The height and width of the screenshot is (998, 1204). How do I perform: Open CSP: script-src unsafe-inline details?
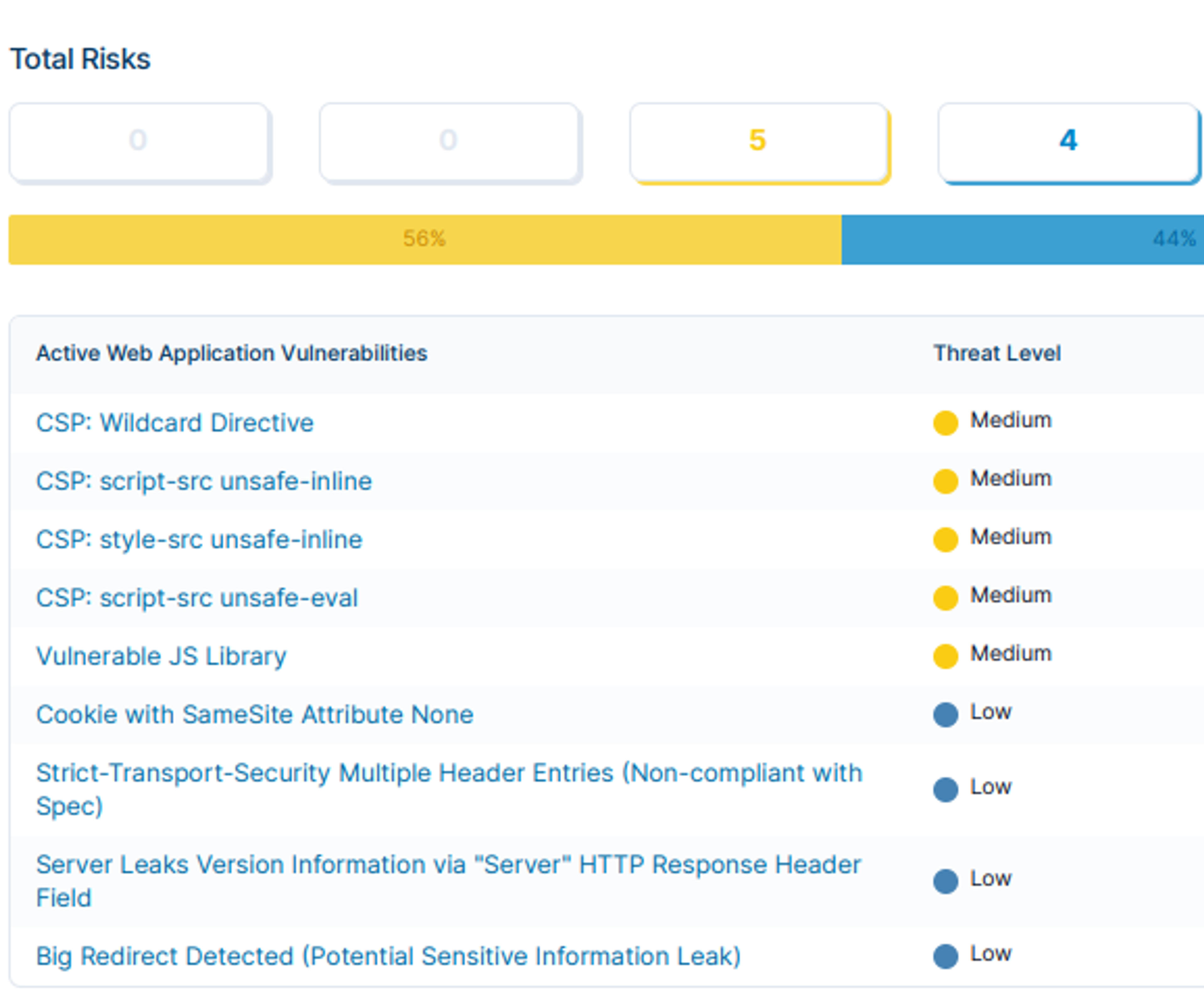[204, 481]
